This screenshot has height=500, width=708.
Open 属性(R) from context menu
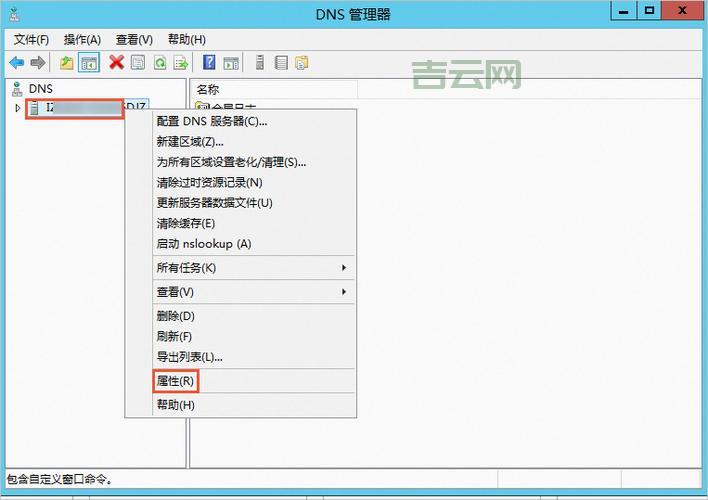[254, 381]
